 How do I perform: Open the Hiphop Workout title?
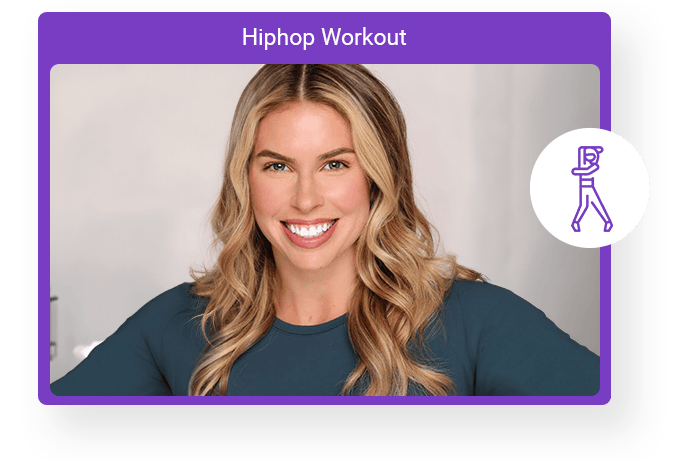[324, 38]
